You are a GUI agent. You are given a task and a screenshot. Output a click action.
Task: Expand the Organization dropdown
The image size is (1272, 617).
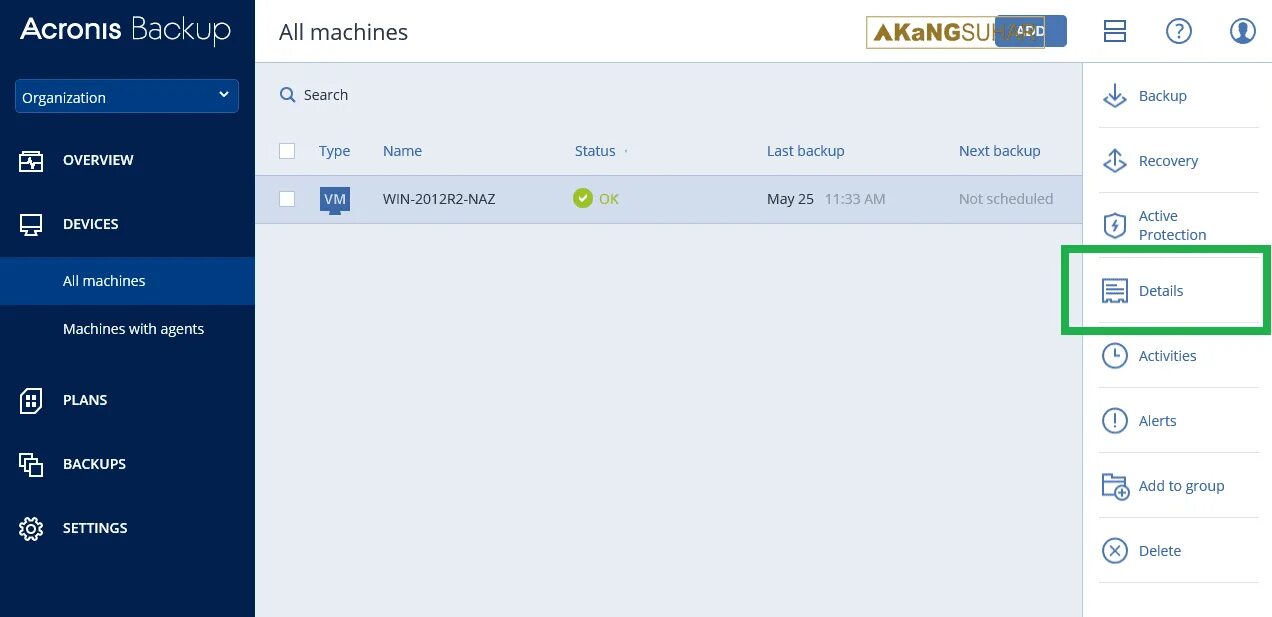(127, 96)
